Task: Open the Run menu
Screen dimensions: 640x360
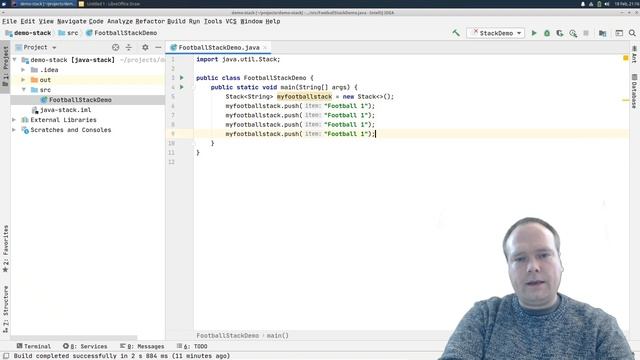Action: click(x=194, y=21)
